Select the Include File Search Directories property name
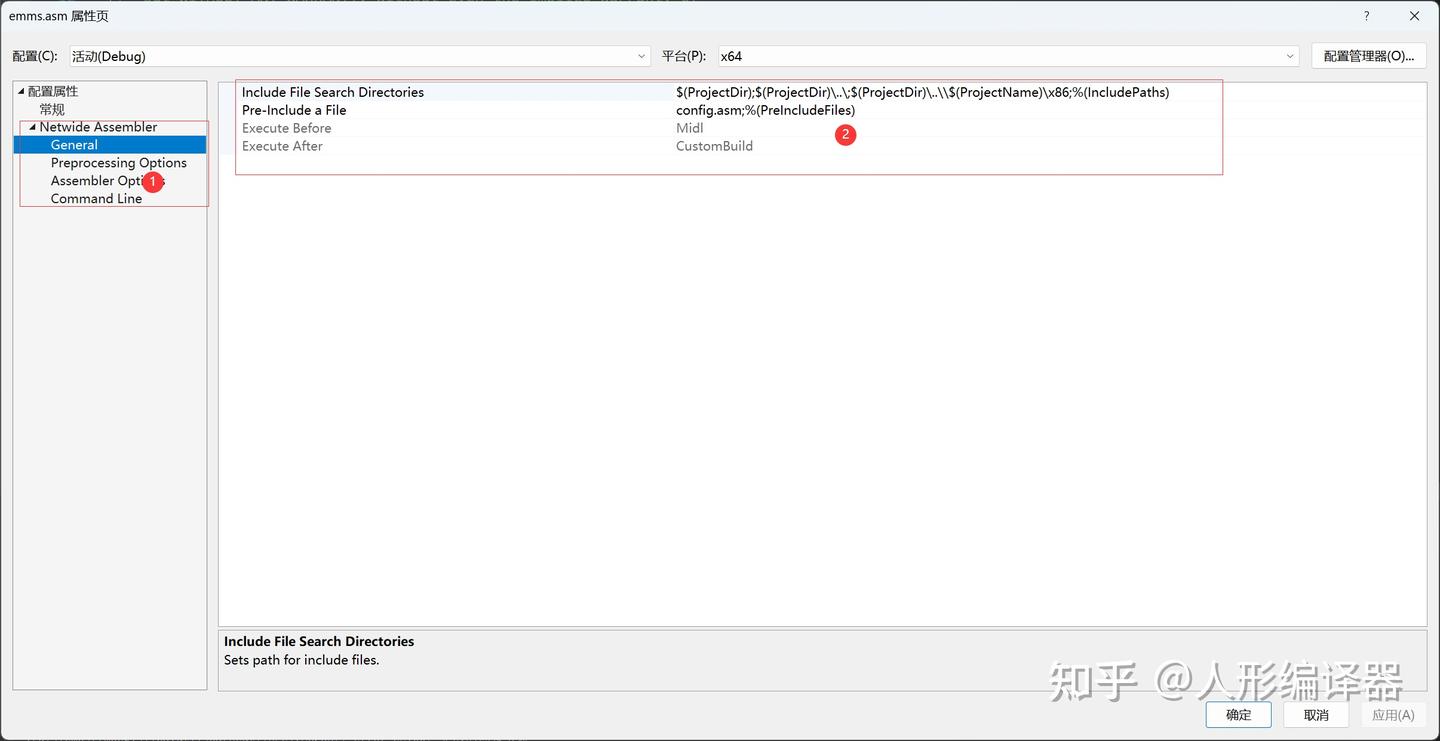This screenshot has height=741, width=1440. coord(333,91)
